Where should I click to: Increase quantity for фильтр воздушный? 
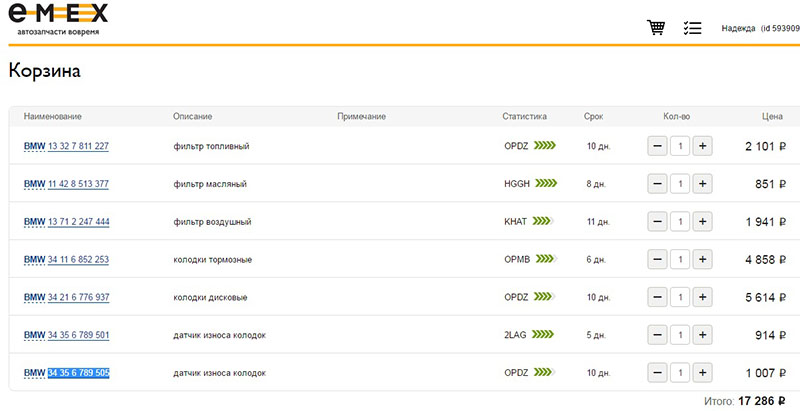pos(703,222)
